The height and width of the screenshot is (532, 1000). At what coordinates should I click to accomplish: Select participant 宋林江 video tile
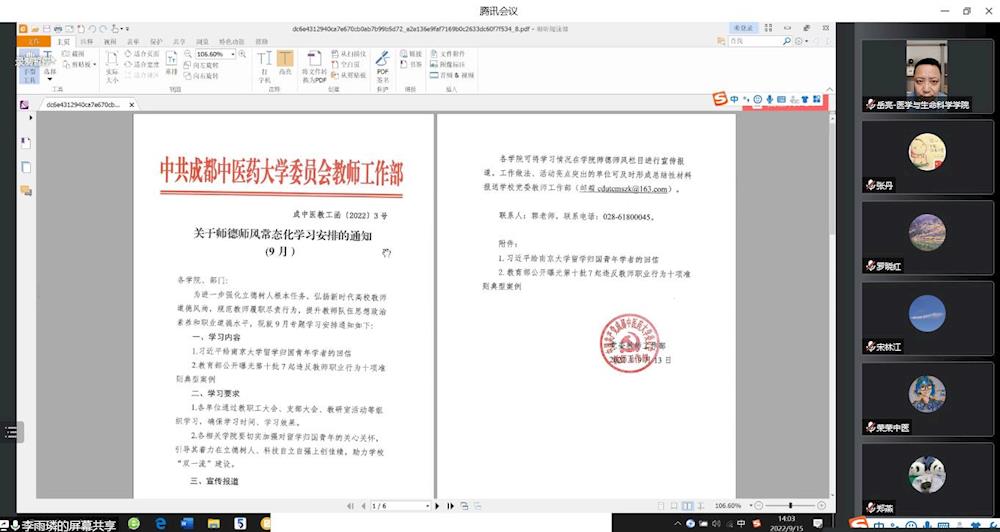(x=927, y=319)
